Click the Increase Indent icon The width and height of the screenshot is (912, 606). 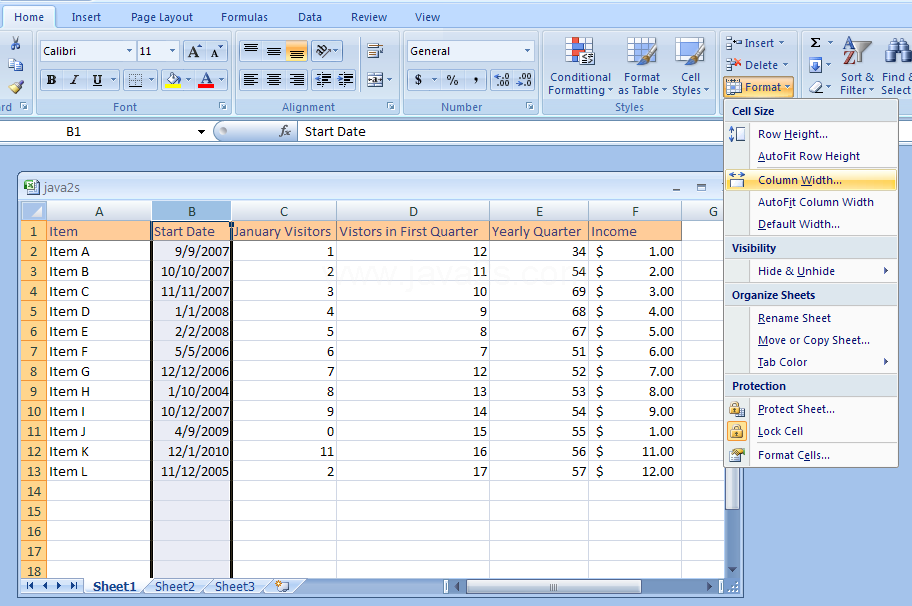[x=345, y=79]
